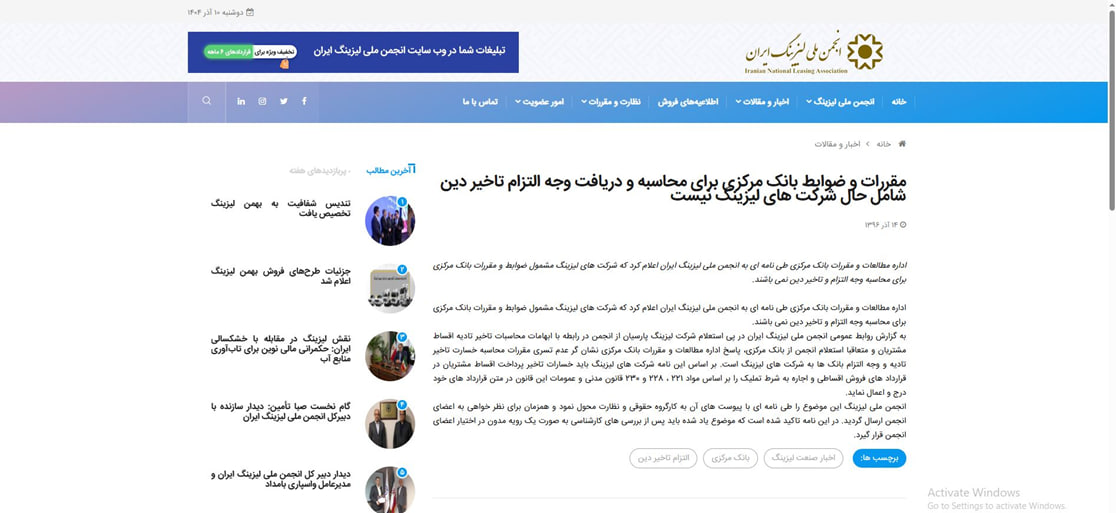The image size is (1116, 513).
Task: Click the calendar icon beside top date
Action: click(250, 12)
